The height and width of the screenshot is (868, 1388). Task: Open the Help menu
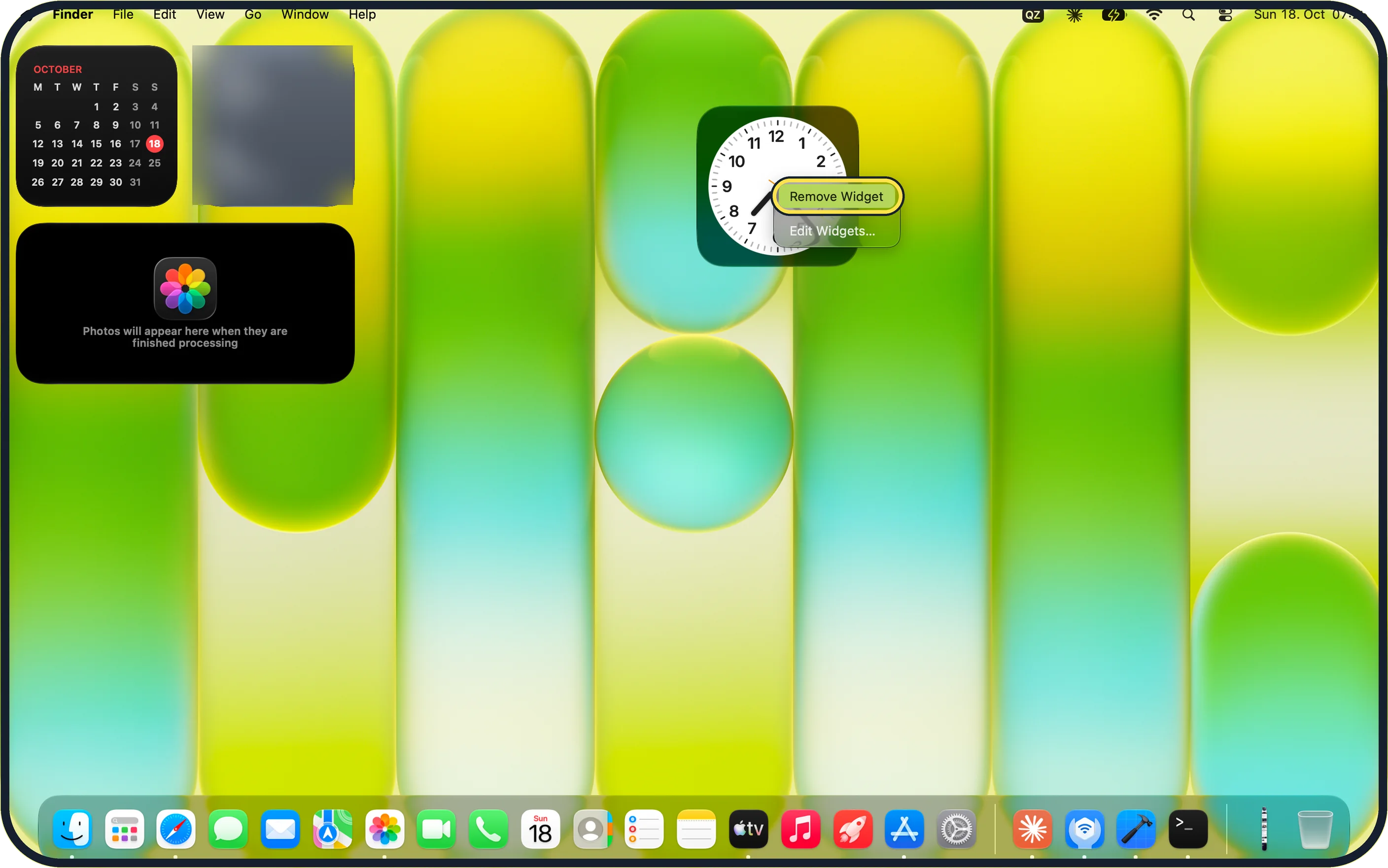pyautogui.click(x=362, y=14)
